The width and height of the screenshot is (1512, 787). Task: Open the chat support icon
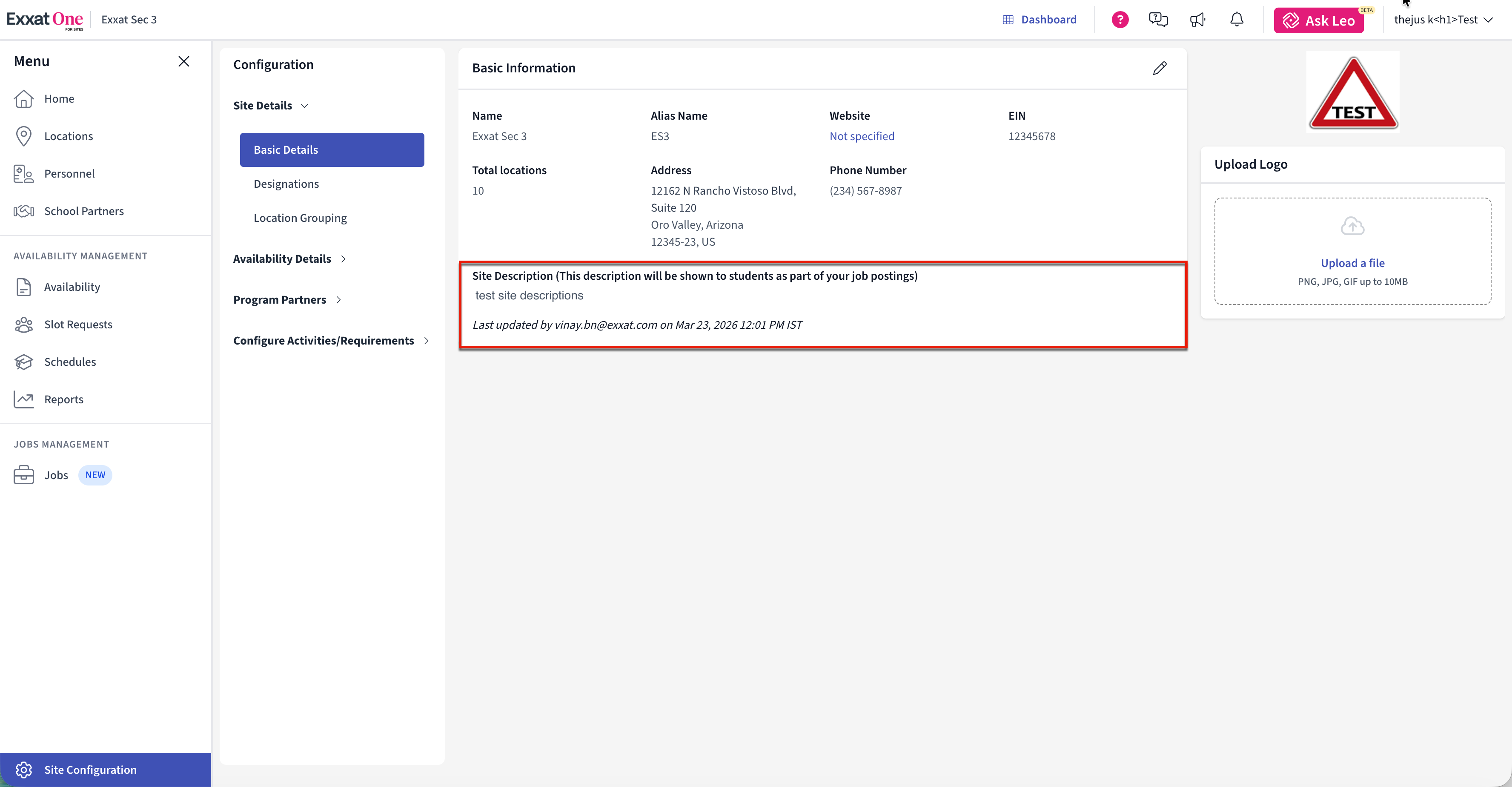click(x=1158, y=20)
